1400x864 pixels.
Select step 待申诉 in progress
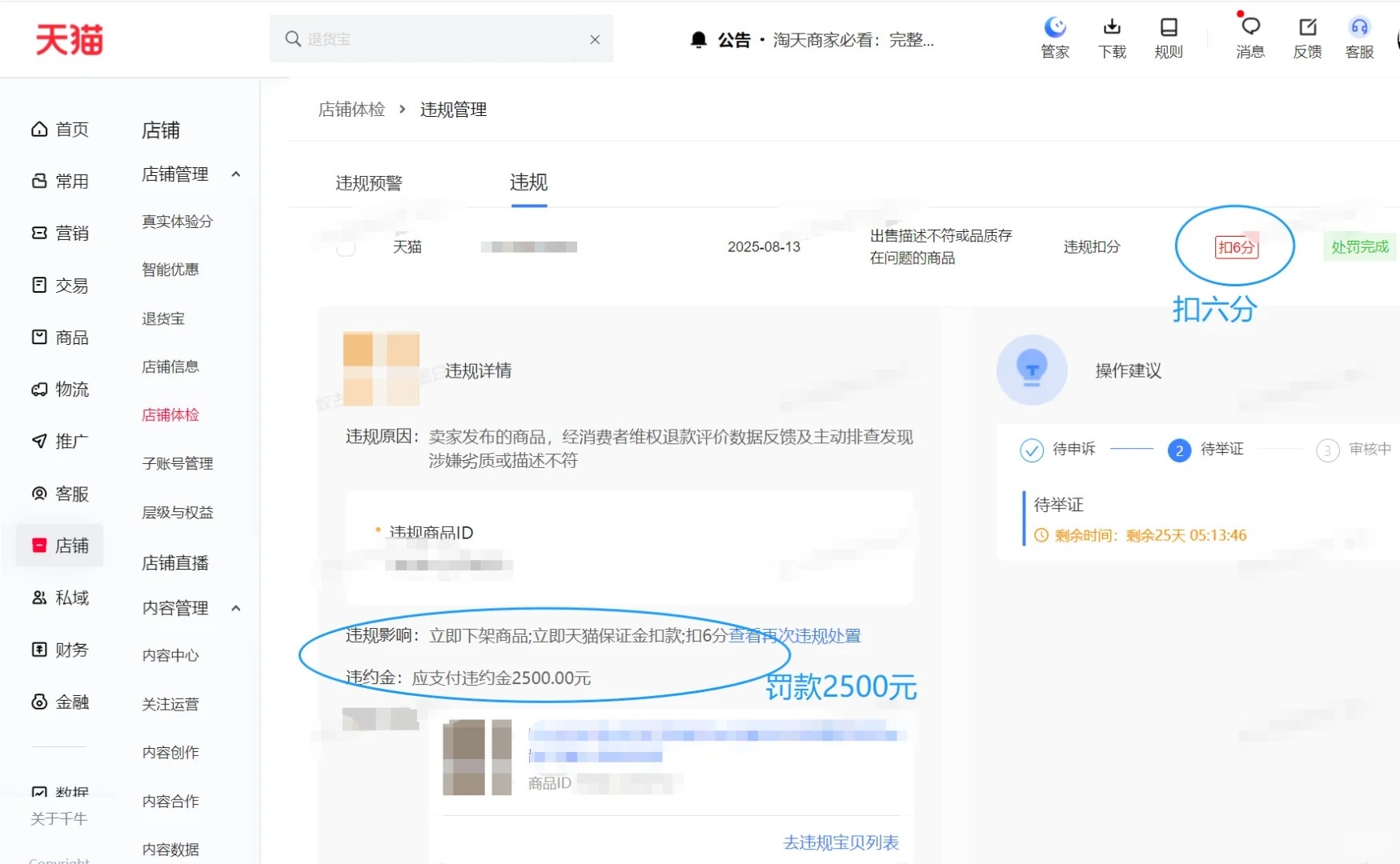(x=1057, y=450)
